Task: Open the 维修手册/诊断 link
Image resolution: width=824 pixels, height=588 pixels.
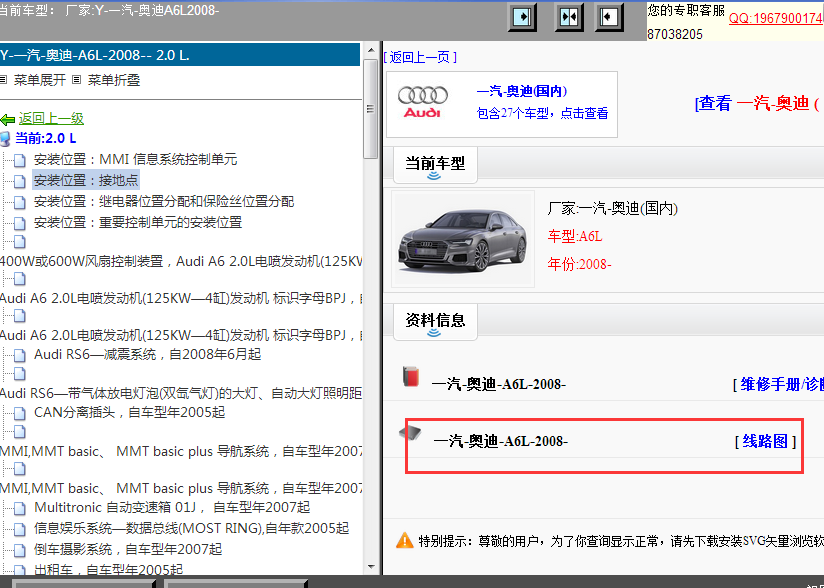Action: 782,384
